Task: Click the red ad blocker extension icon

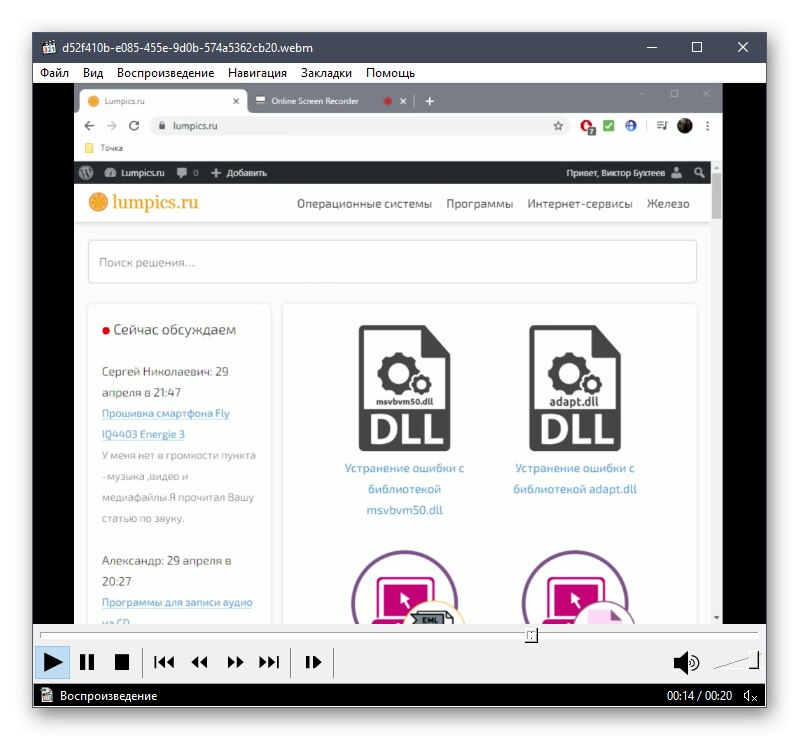Action: coord(587,126)
